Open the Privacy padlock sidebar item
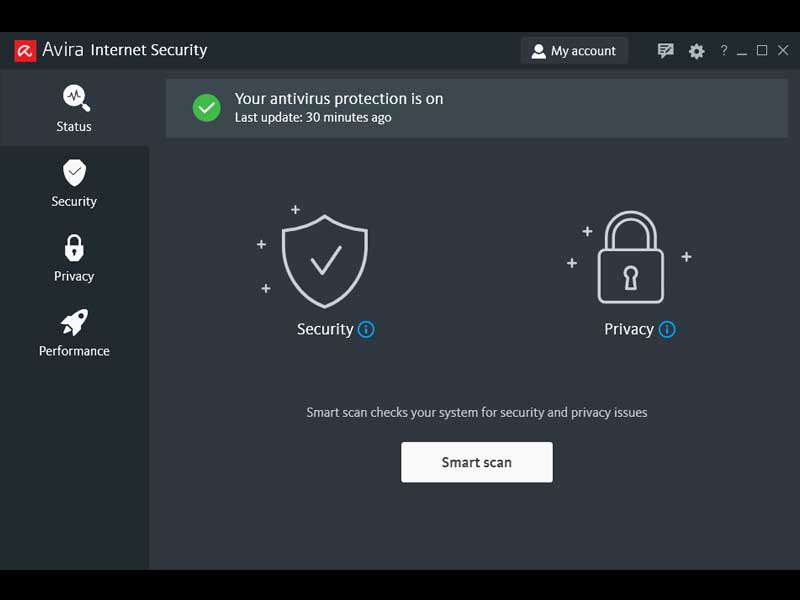Screen dimensions: 800x600 point(74,258)
